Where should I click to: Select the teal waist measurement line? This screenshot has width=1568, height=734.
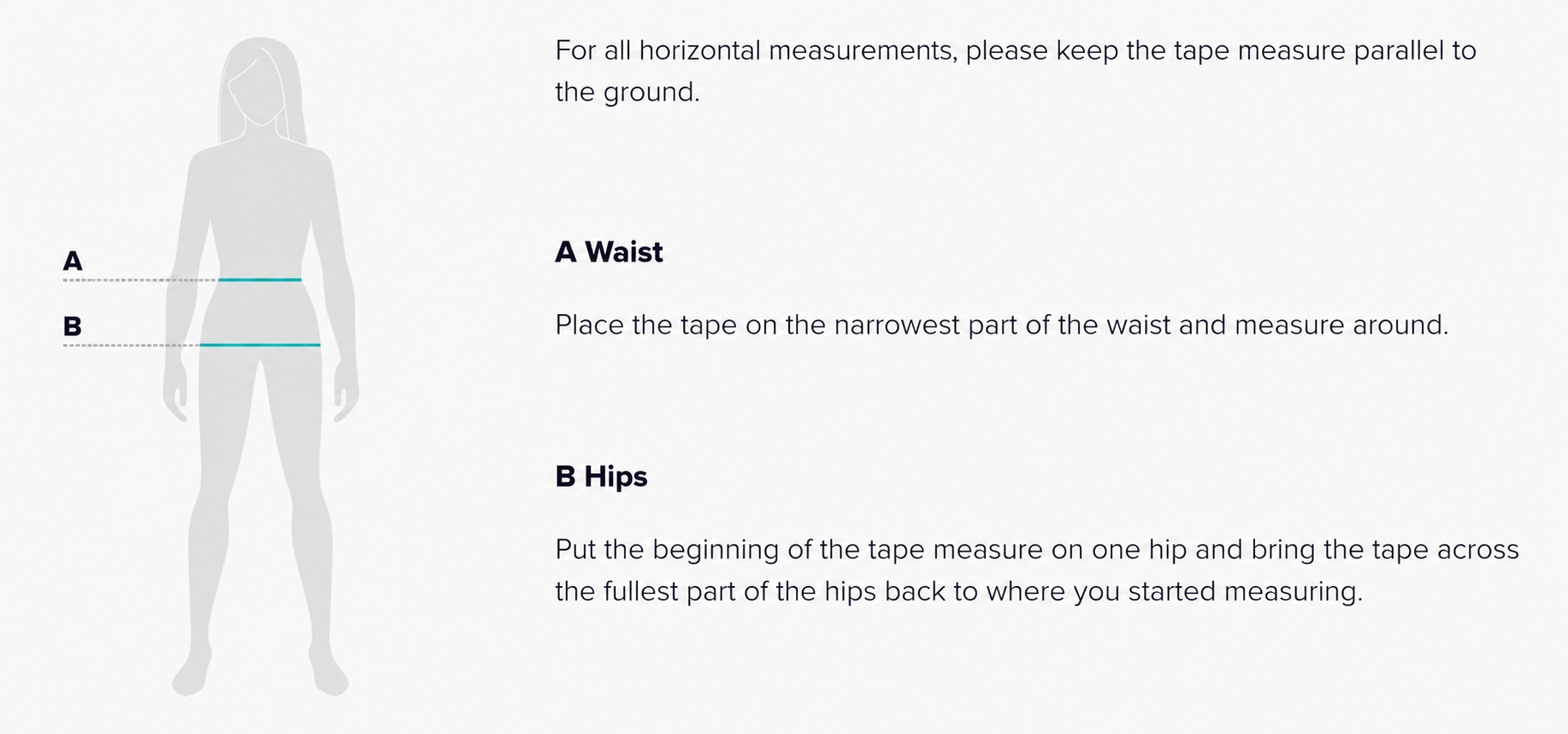[260, 279]
